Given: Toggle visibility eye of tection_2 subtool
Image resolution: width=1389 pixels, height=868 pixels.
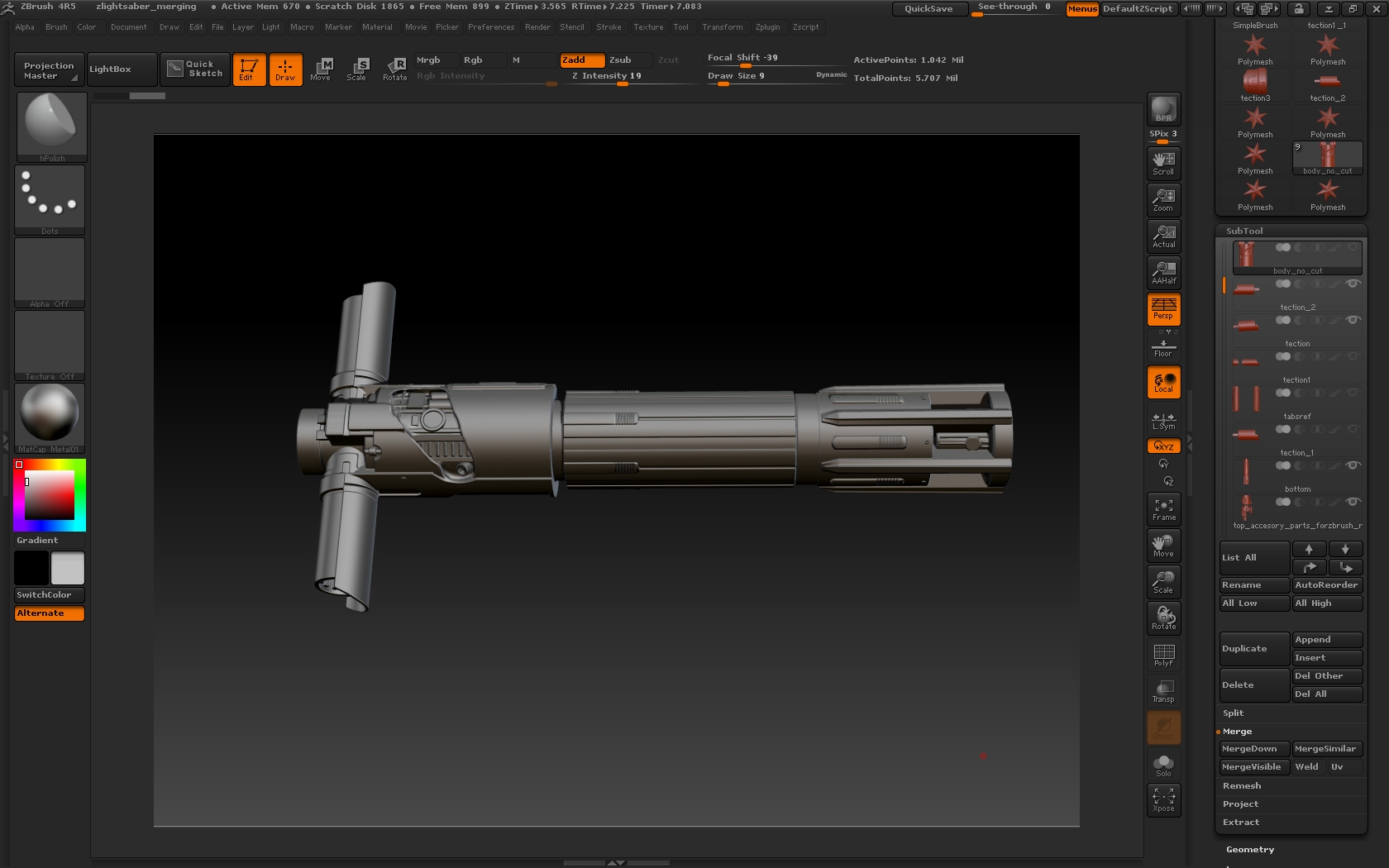Looking at the screenshot, I should coord(1353,284).
